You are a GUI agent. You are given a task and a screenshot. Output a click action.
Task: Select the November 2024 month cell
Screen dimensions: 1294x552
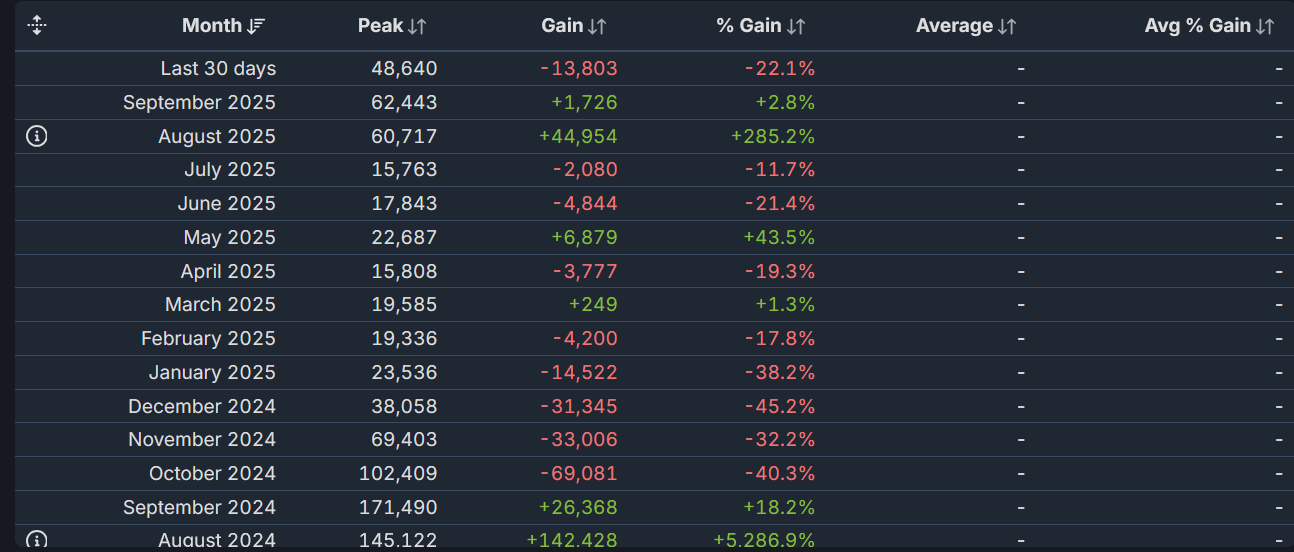click(x=202, y=440)
